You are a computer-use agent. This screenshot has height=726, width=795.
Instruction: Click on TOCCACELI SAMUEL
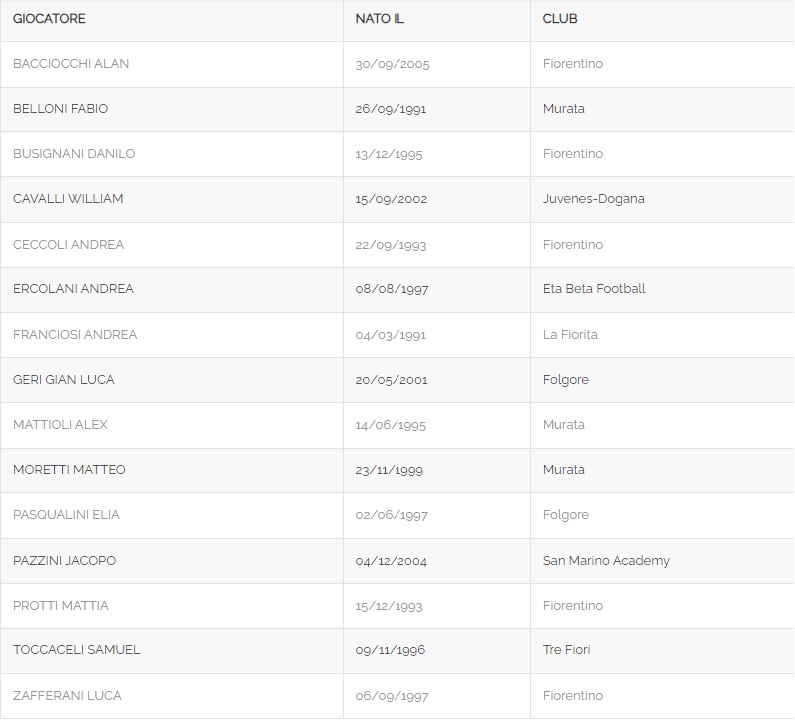point(77,650)
